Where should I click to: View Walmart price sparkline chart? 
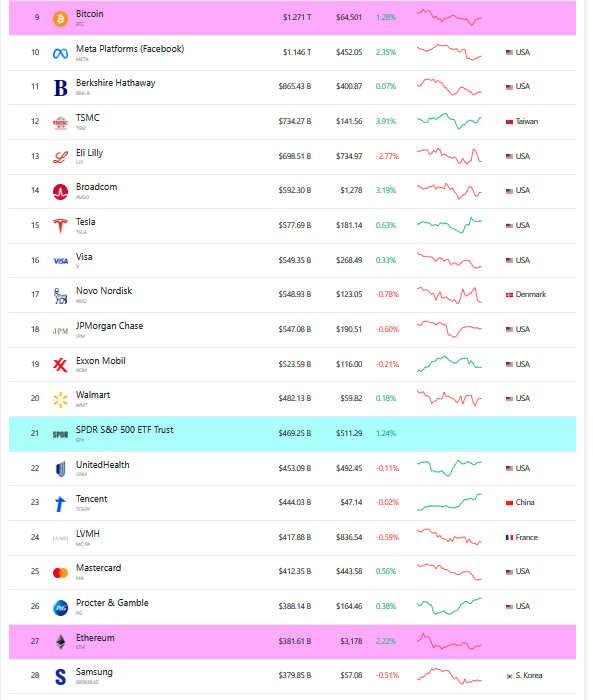[449, 398]
